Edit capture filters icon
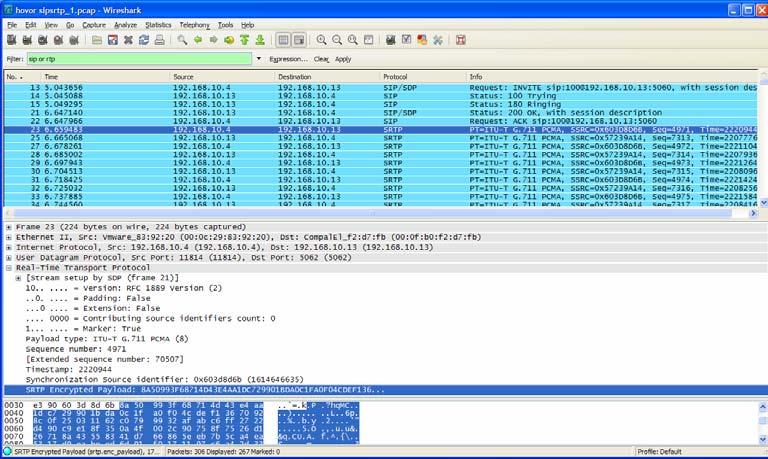Viewport: 768px width, 459px height. coord(390,40)
